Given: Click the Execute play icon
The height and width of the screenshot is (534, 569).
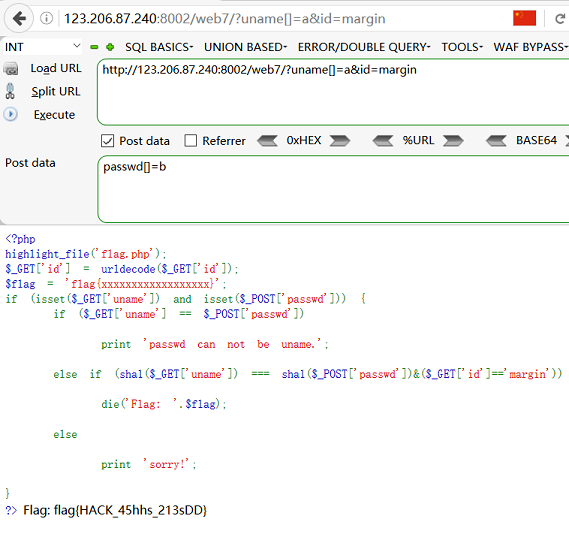Looking at the screenshot, I should [11, 114].
